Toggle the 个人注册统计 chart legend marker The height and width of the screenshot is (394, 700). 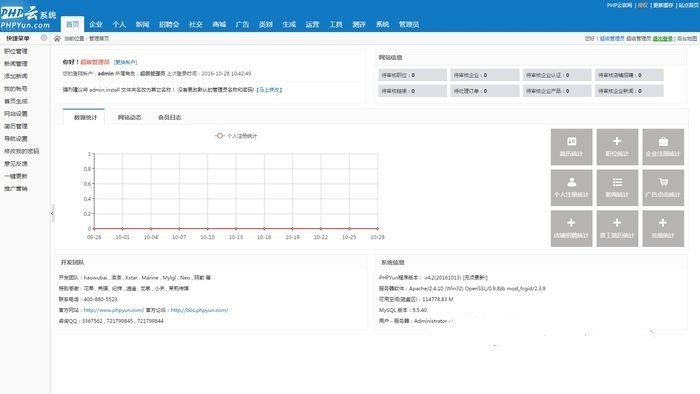(219, 136)
